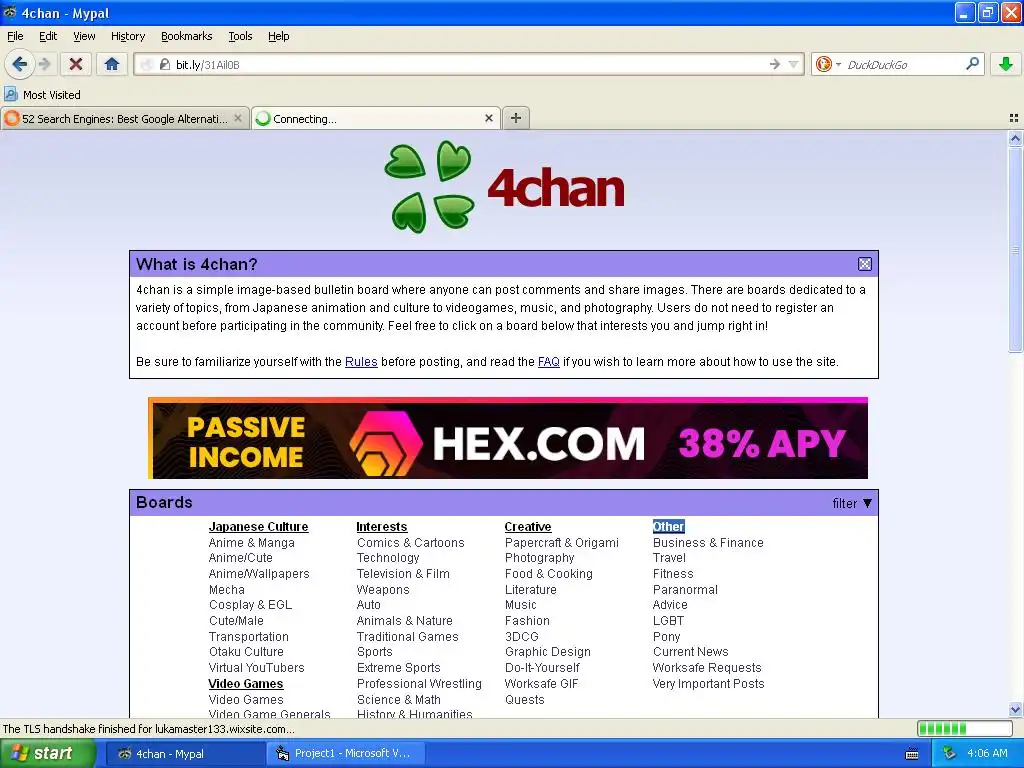Viewport: 1024px width, 768px height.
Task: Open the Help menu
Action: [x=279, y=36]
